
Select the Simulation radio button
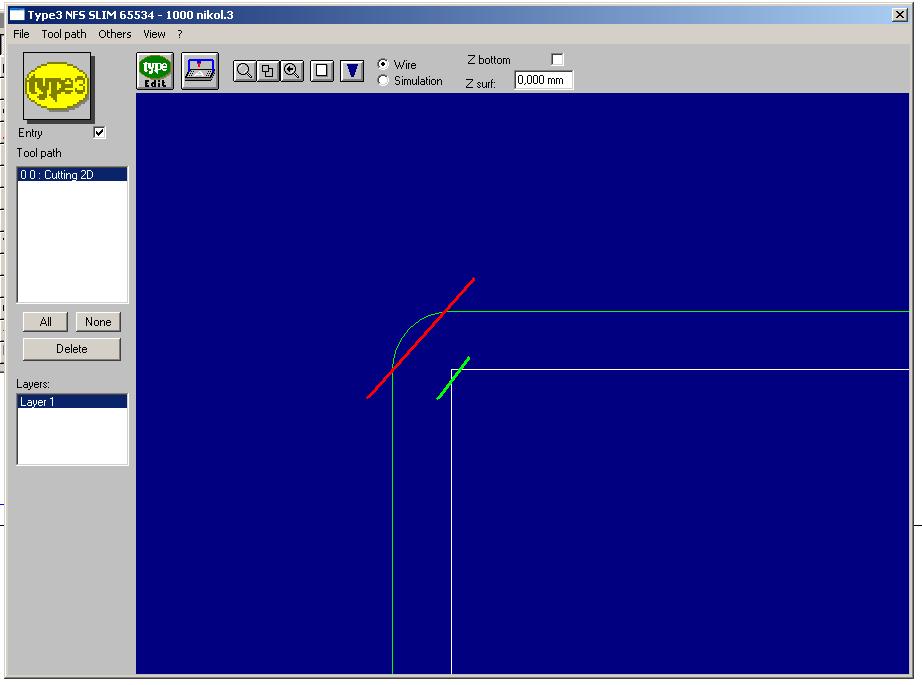383,81
